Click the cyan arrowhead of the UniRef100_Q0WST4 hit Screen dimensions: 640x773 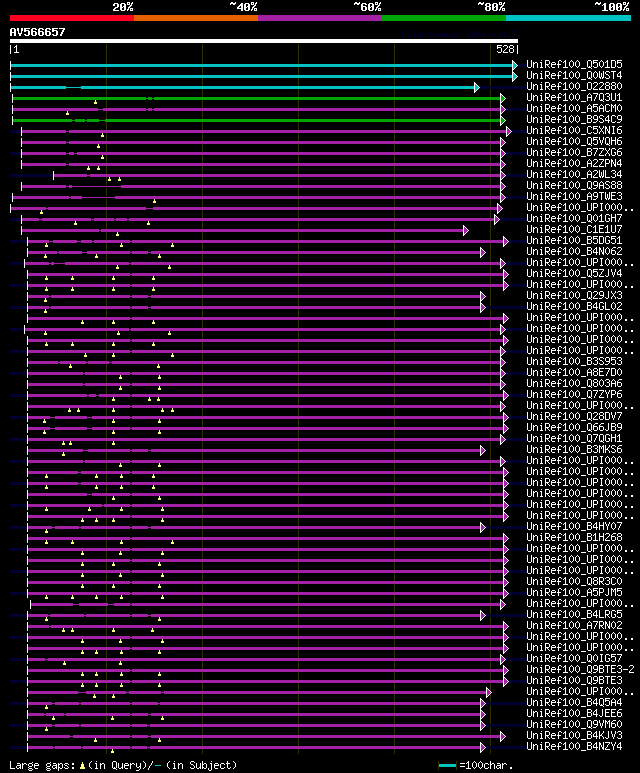[x=515, y=76]
